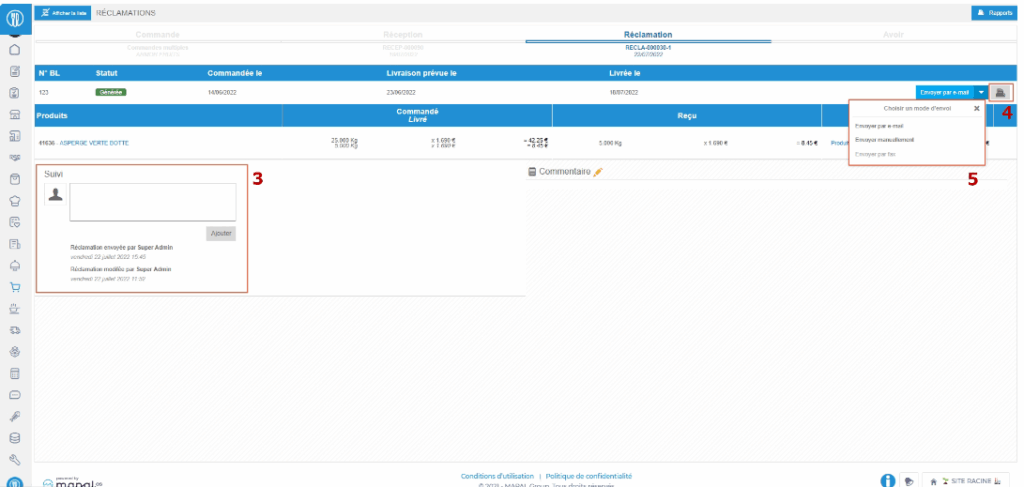Image resolution: width=1024 pixels, height=487 pixels.
Task: Click the Afficher la liste button
Action: pos(64,12)
